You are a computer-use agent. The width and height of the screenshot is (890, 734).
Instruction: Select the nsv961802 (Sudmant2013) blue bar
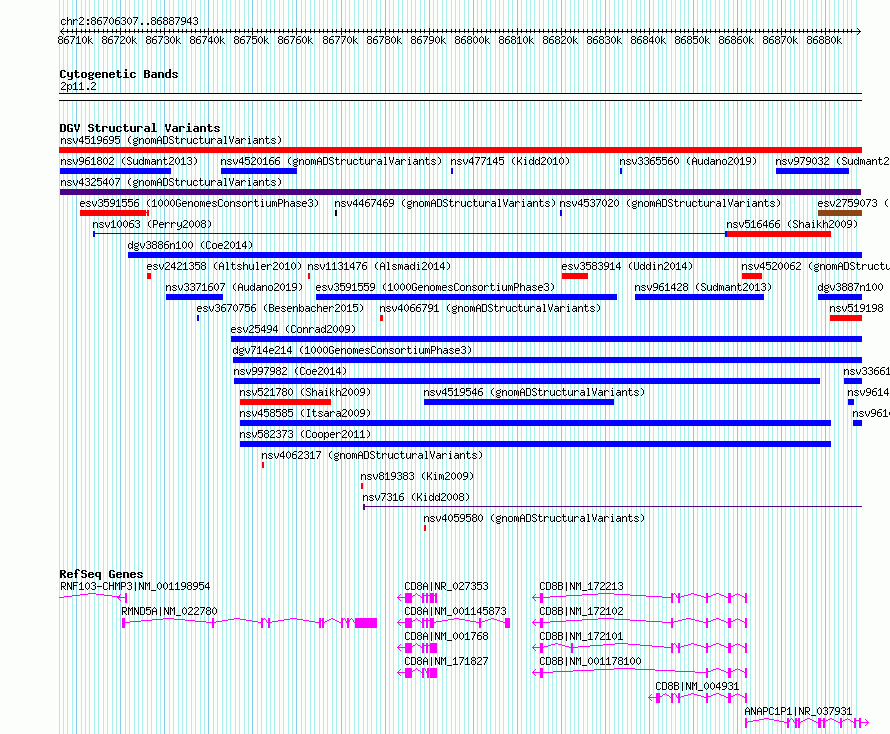115,171
